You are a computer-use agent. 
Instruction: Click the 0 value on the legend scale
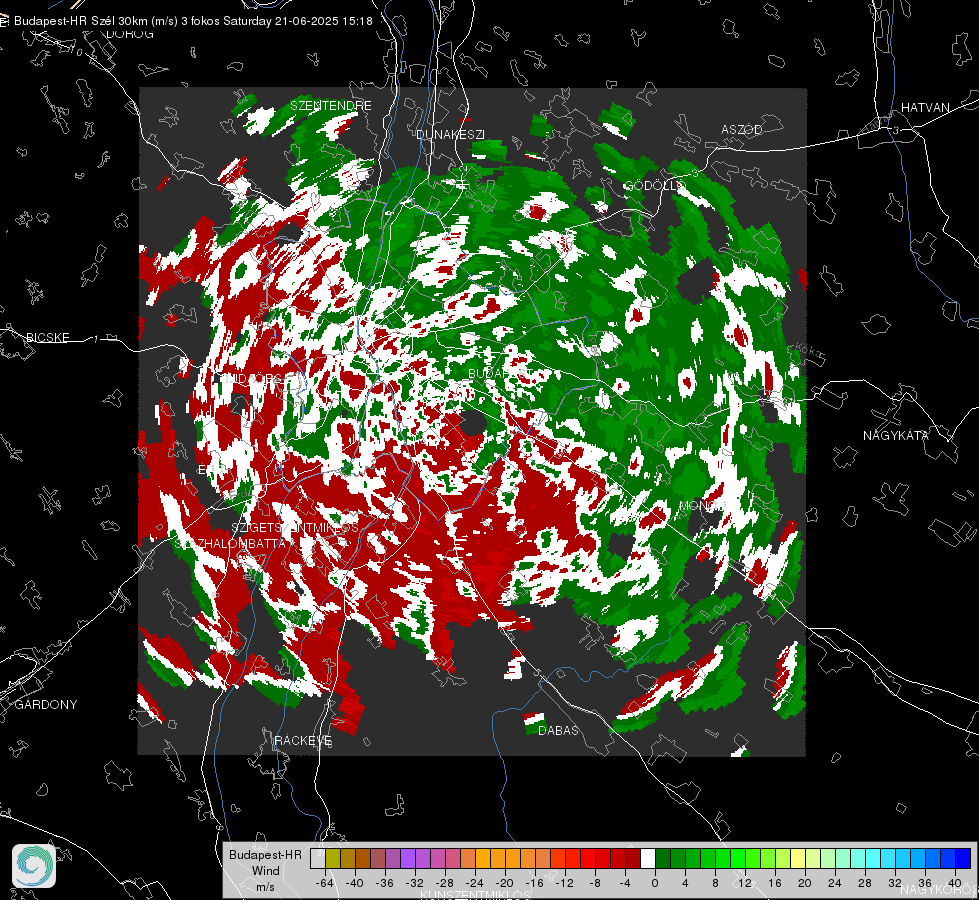click(655, 883)
